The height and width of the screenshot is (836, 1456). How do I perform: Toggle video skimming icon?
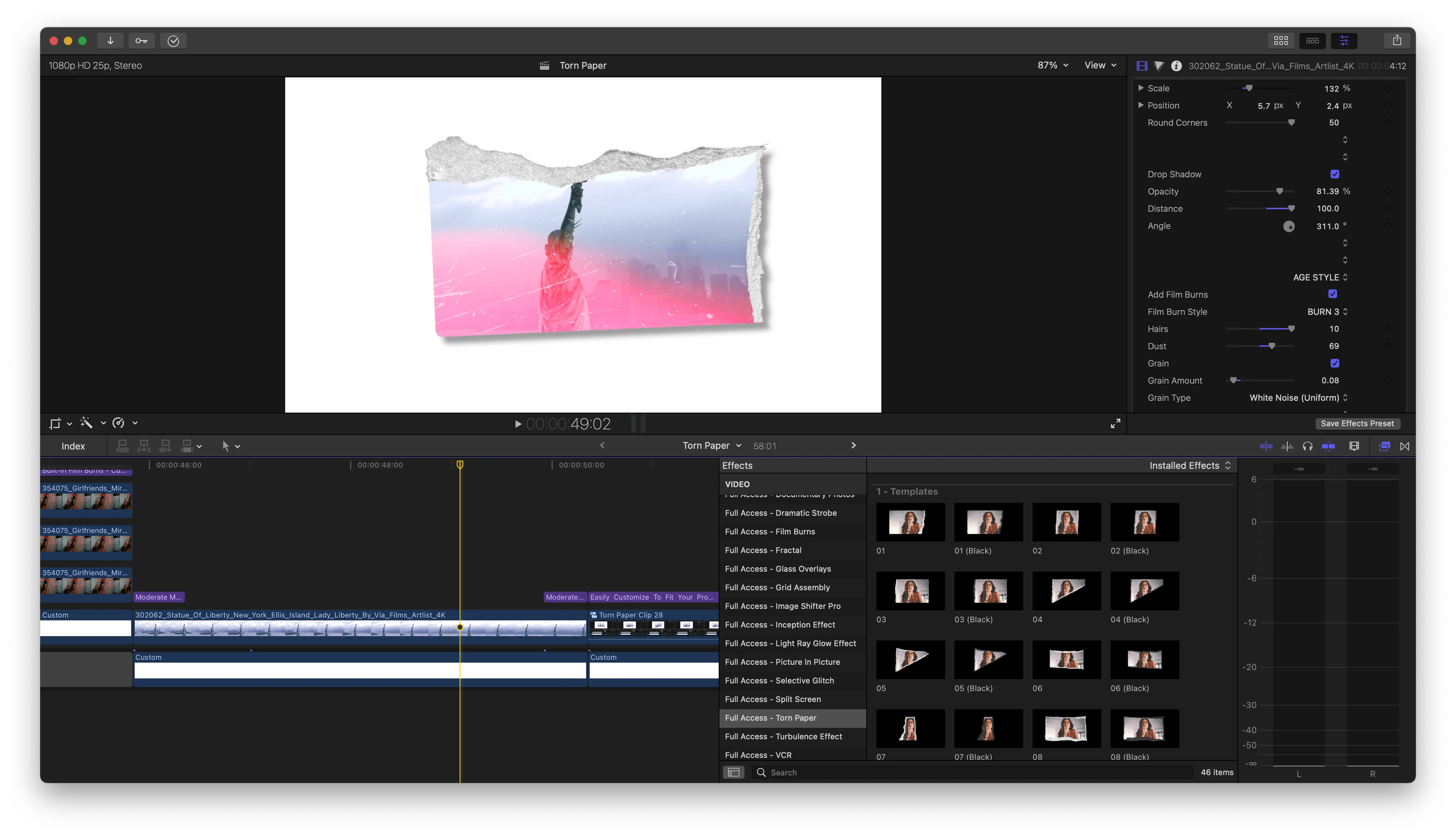(x=1265, y=446)
